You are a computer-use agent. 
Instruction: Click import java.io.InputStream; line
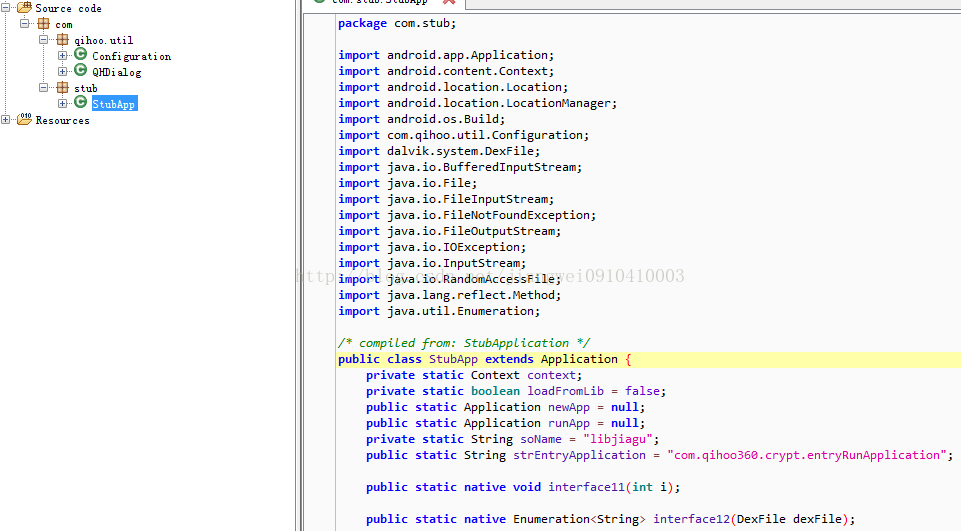pyautogui.click(x=432, y=262)
